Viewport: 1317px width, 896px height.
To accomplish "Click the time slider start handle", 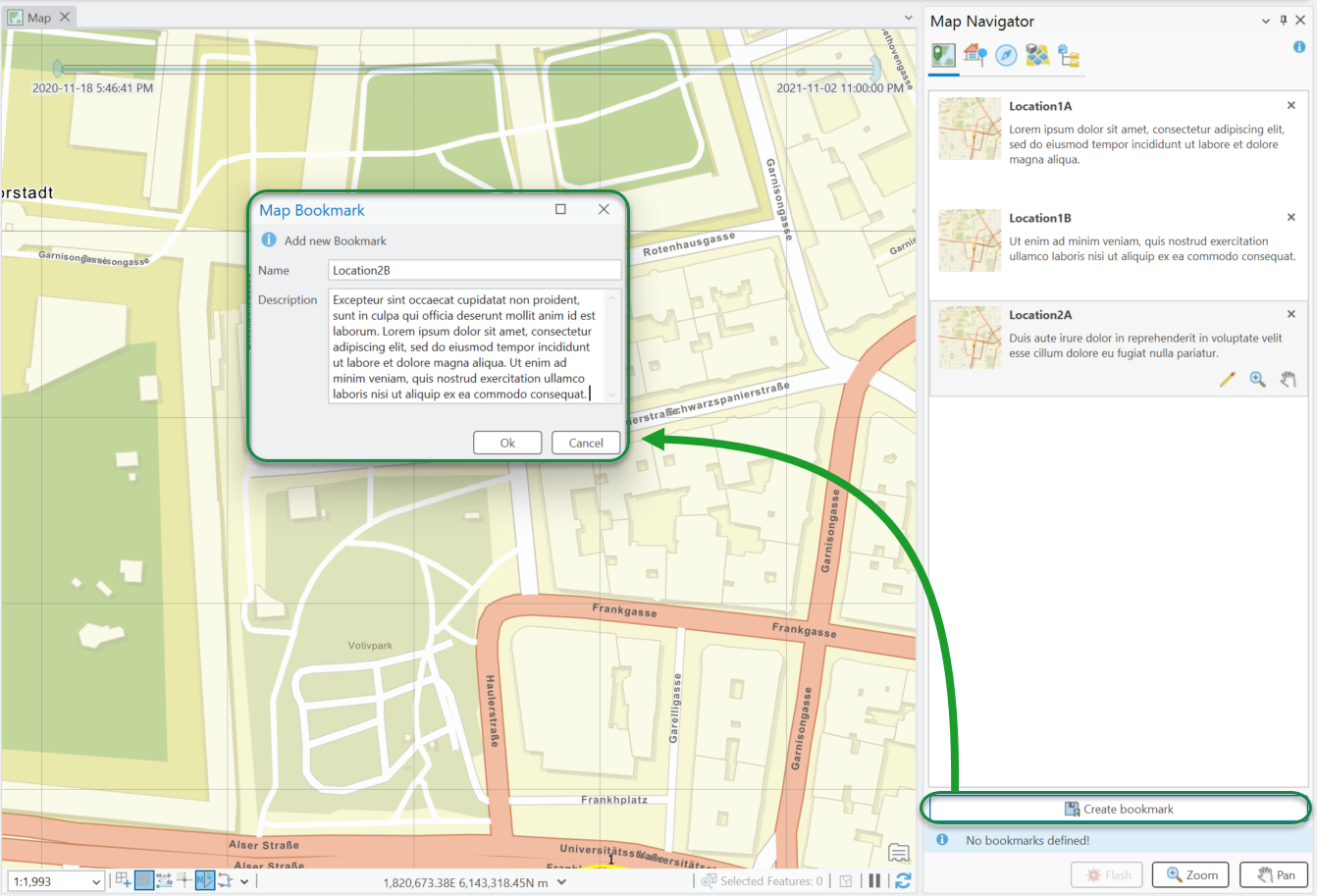I will (x=58, y=68).
